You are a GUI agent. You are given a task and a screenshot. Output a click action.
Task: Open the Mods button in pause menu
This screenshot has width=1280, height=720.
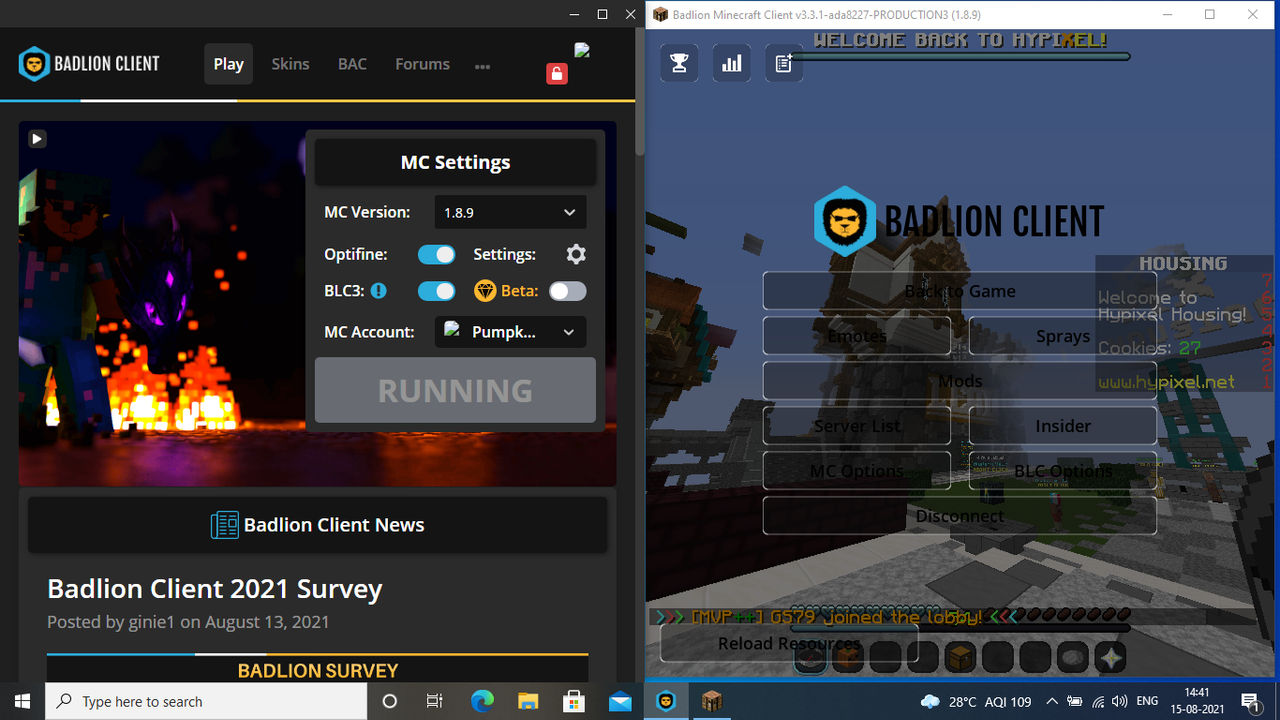(x=960, y=381)
